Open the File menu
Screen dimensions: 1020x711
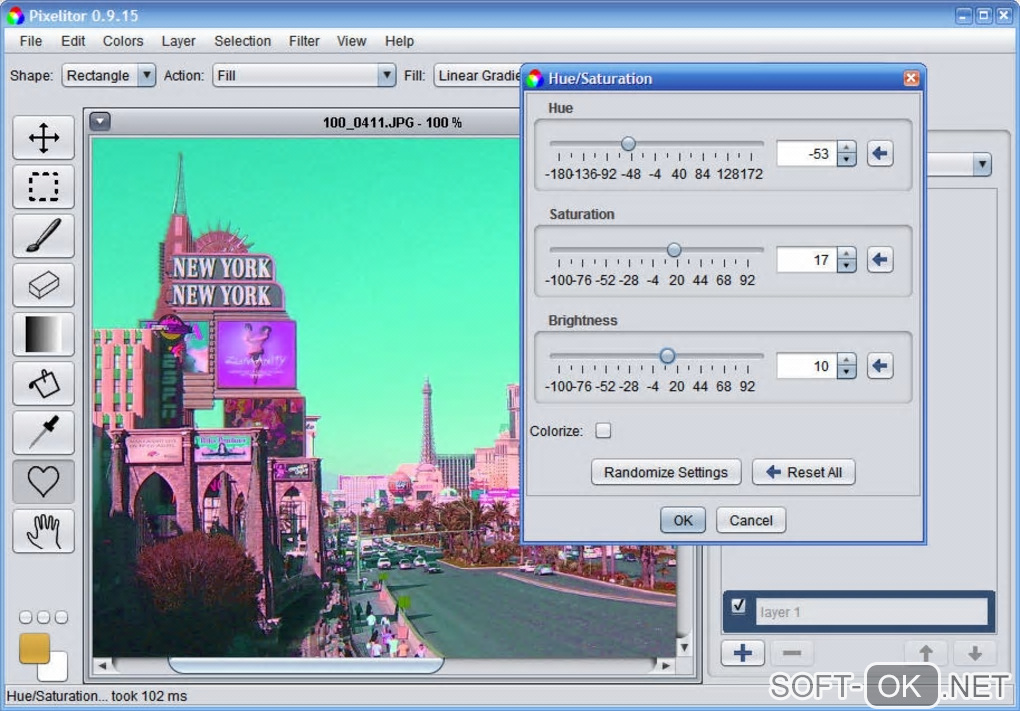coord(31,41)
